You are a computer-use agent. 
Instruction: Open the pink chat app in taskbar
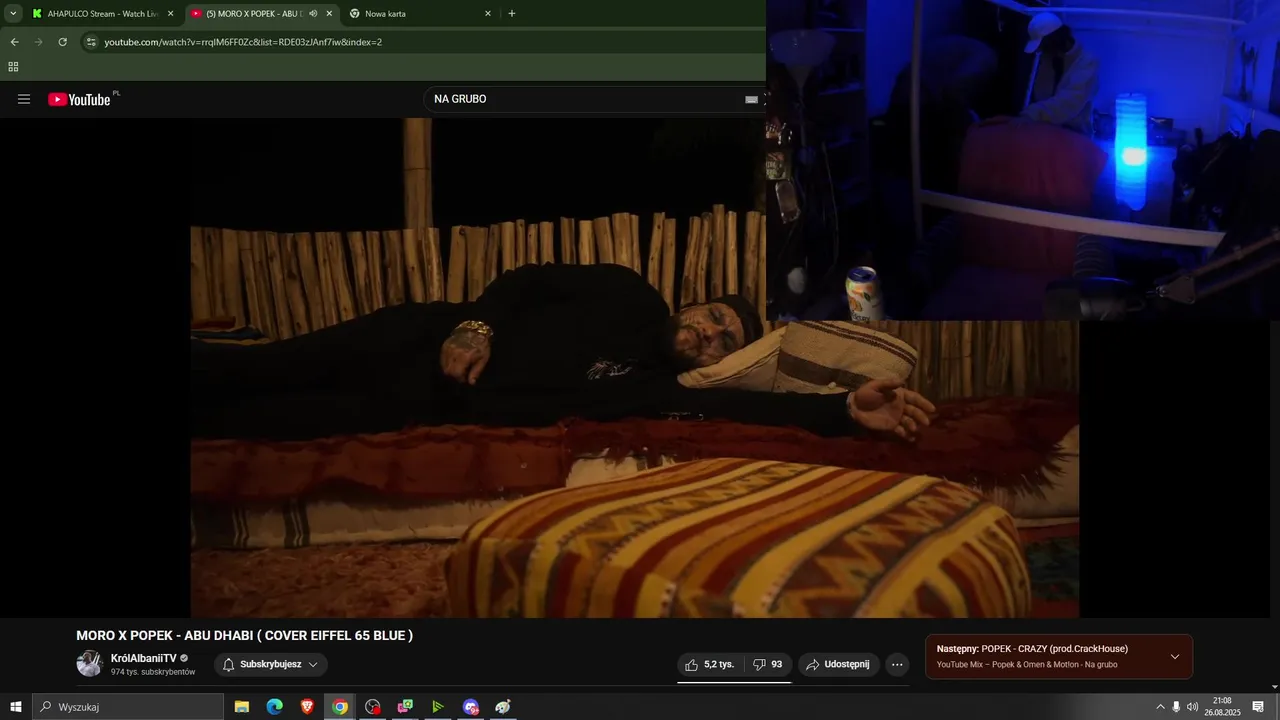(405, 707)
